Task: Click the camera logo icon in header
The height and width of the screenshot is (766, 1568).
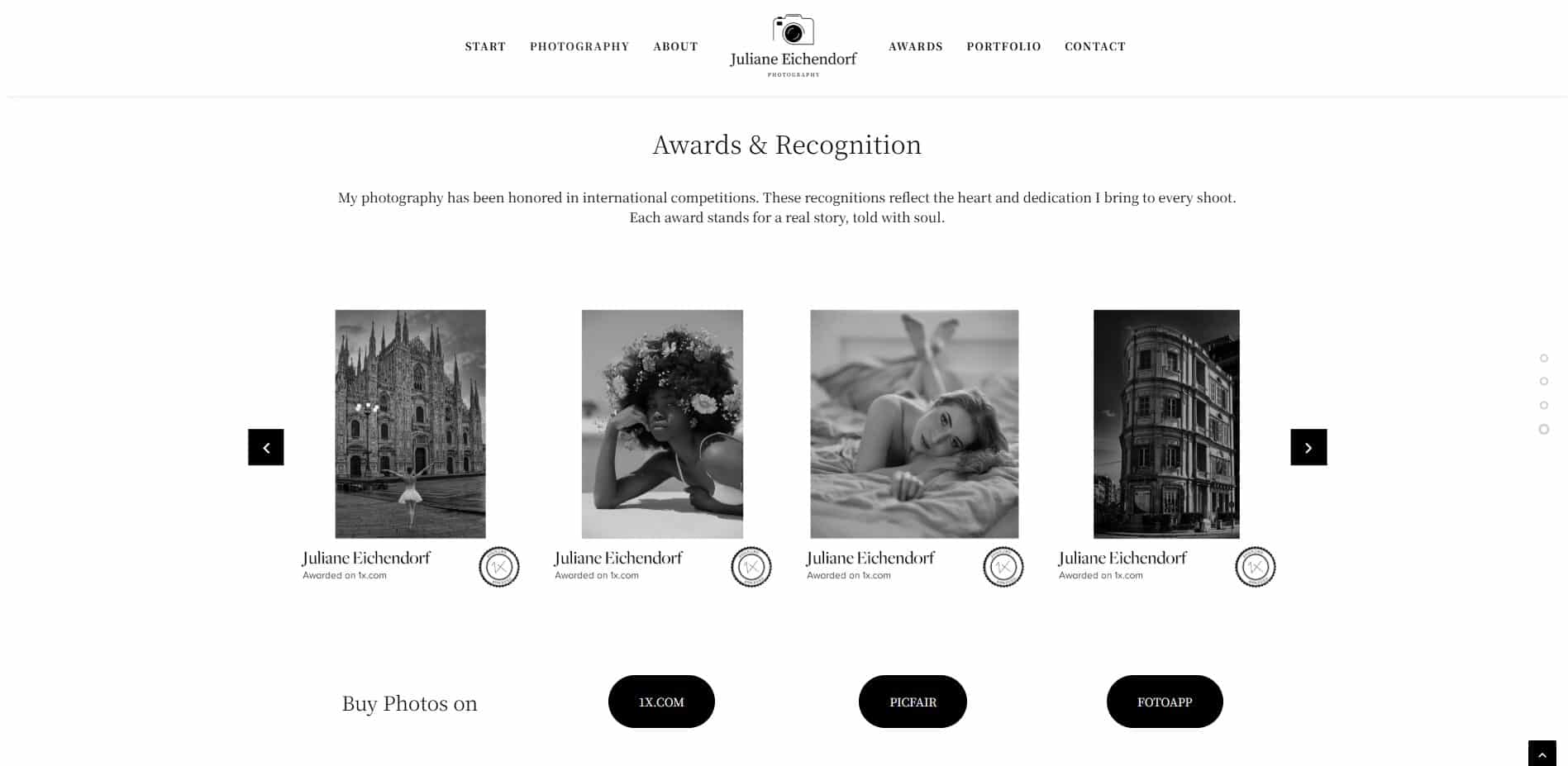Action: pyautogui.click(x=793, y=29)
